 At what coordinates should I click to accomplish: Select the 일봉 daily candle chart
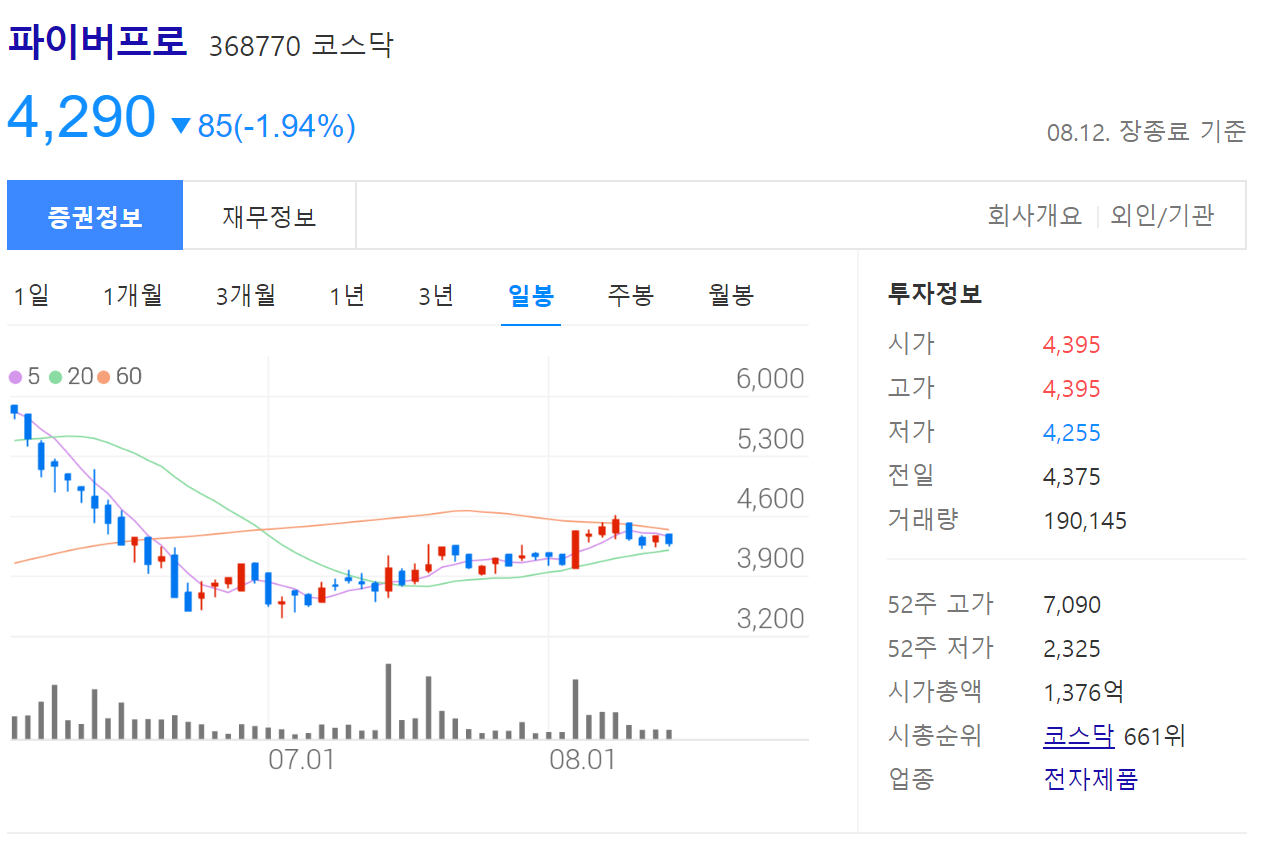[x=531, y=295]
